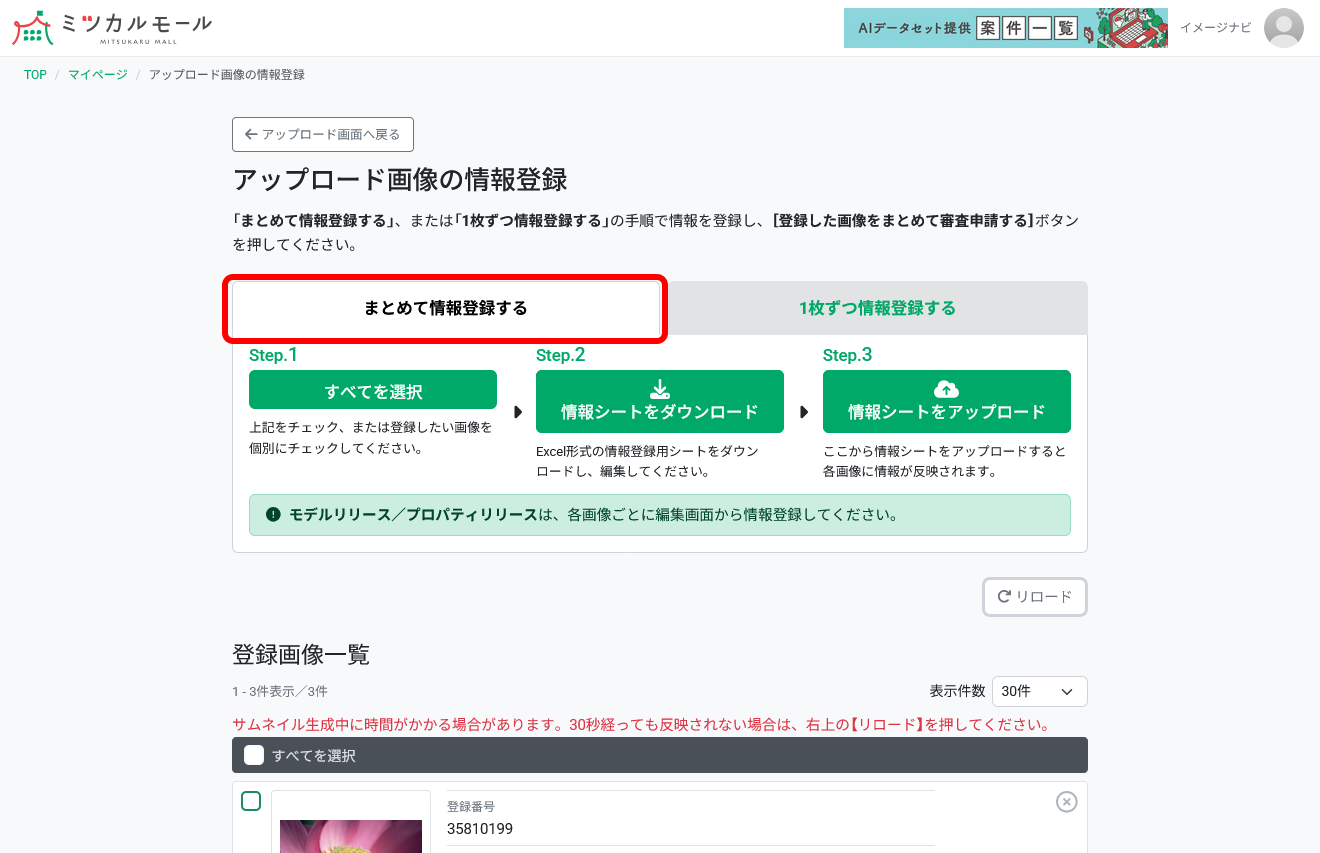Image resolution: width=1320 pixels, height=853 pixels.
Task: Open the 情報シートをダウンロード download action
Action: point(659,401)
